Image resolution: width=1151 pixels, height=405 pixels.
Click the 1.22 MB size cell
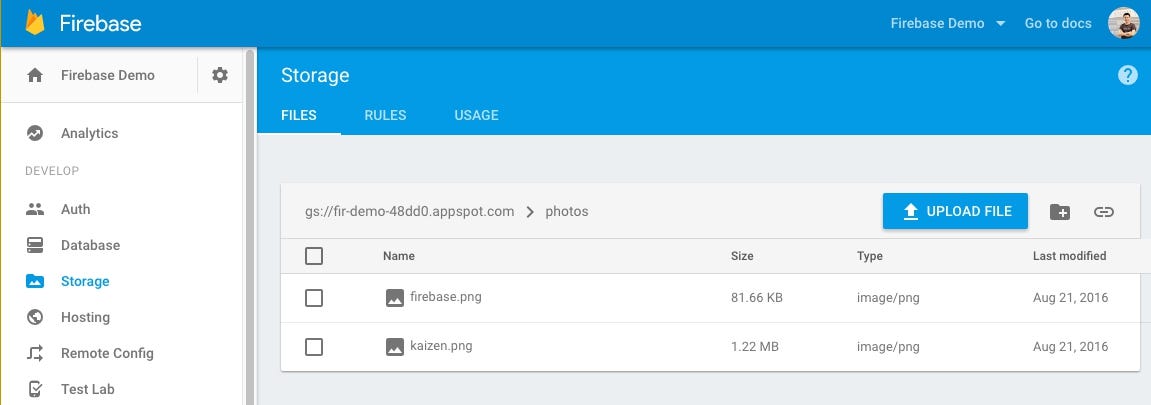click(755, 347)
